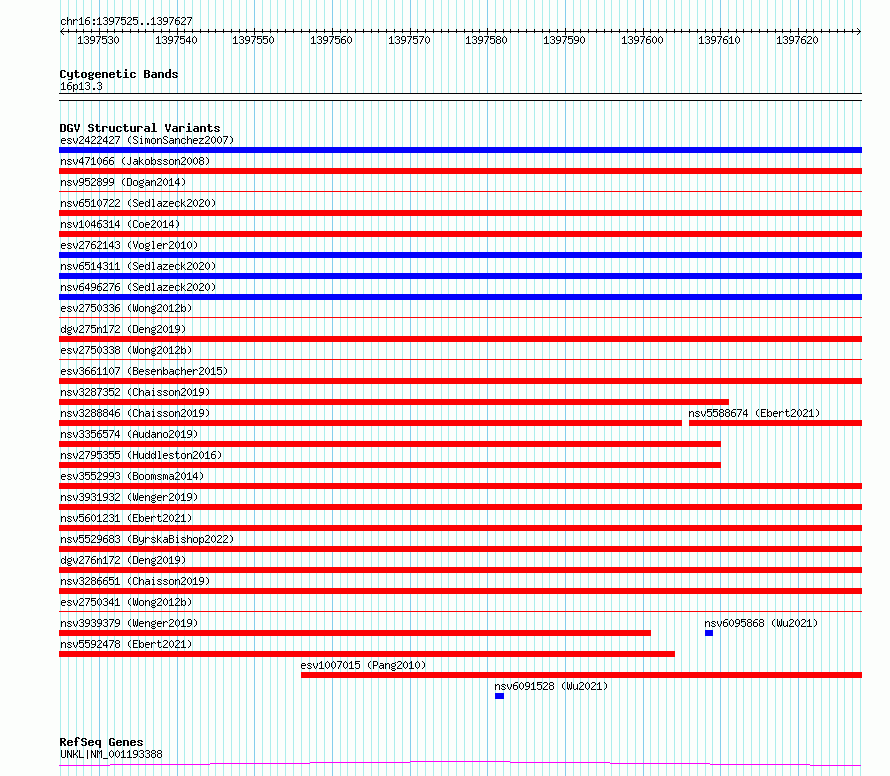Click ruler position 1397560

[331, 40]
